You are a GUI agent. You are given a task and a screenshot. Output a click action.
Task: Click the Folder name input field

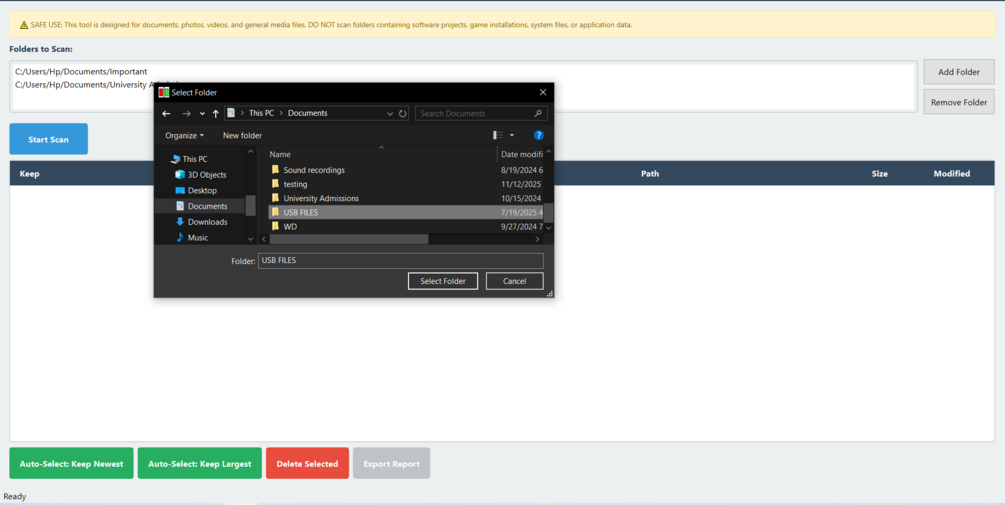click(x=401, y=261)
